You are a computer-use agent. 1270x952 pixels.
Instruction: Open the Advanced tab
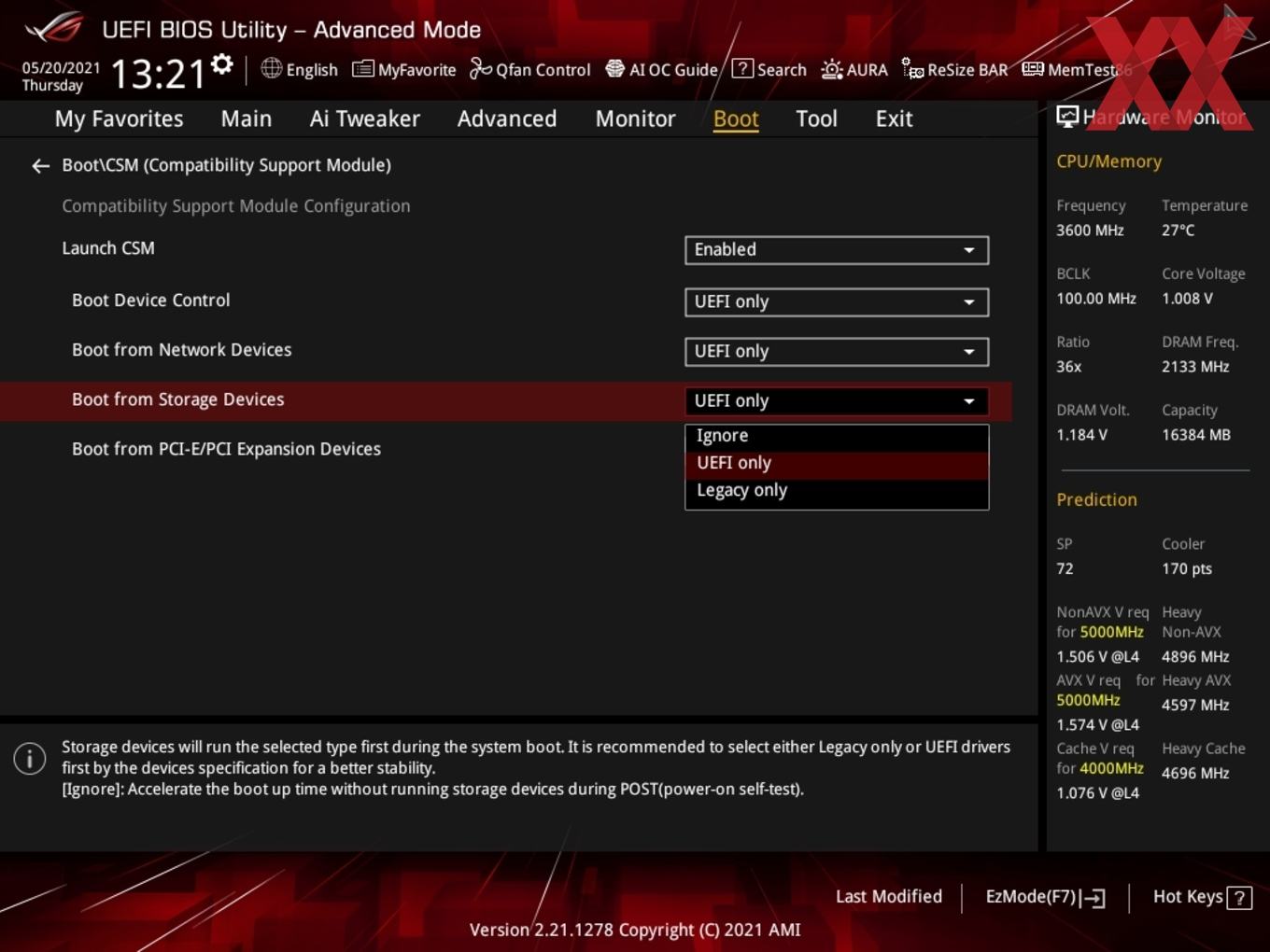tap(507, 119)
